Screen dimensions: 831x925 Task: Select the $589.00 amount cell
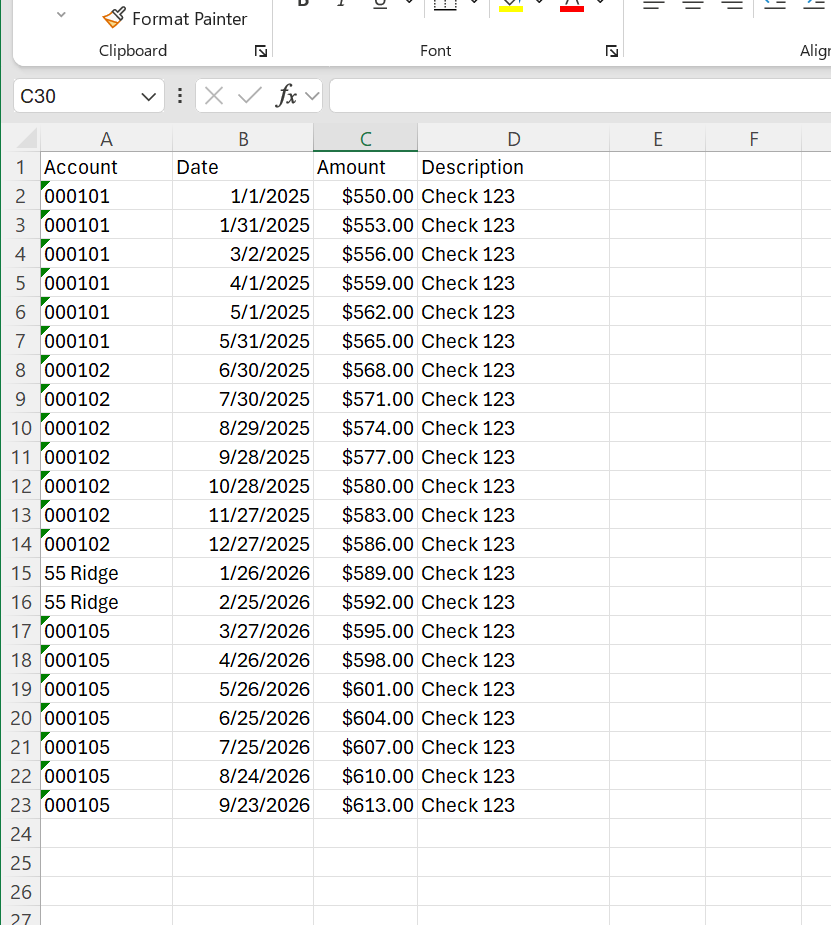tap(366, 573)
